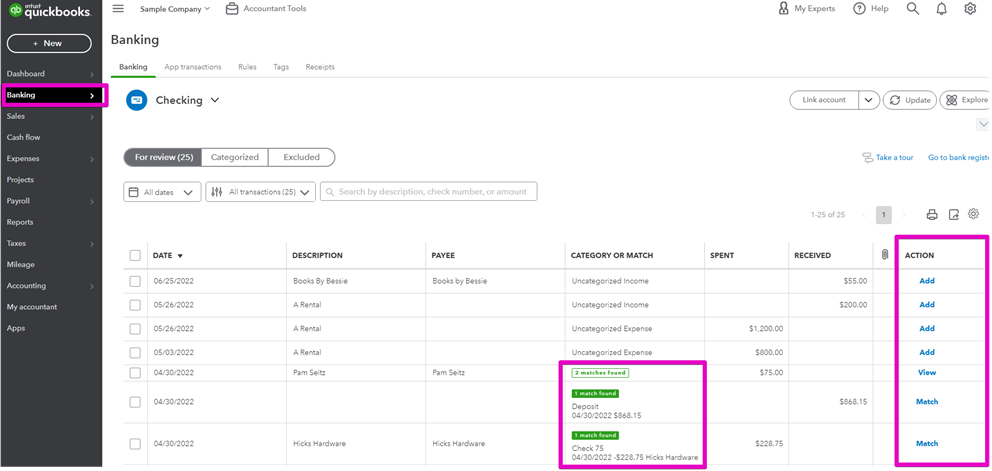Check the $200.00 A Rental row checkbox
This screenshot has width=992, height=471.
coord(135,305)
